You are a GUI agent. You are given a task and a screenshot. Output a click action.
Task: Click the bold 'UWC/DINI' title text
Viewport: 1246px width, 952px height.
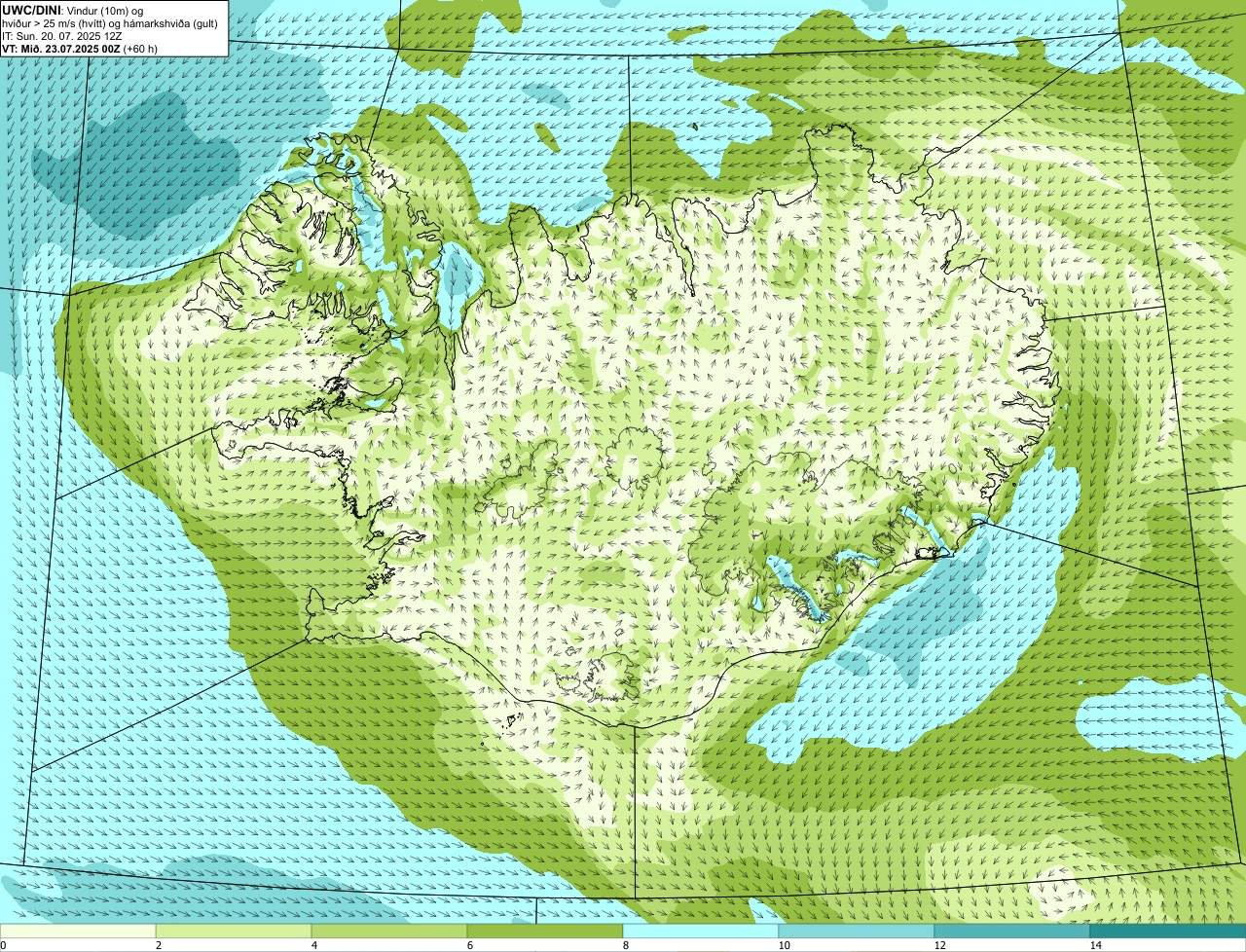point(32,10)
